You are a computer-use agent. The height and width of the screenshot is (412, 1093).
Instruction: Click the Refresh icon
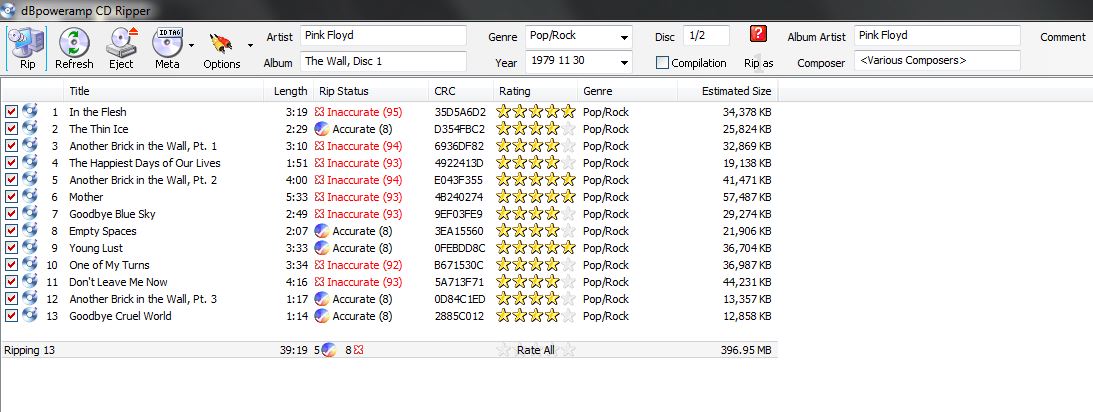(x=74, y=47)
